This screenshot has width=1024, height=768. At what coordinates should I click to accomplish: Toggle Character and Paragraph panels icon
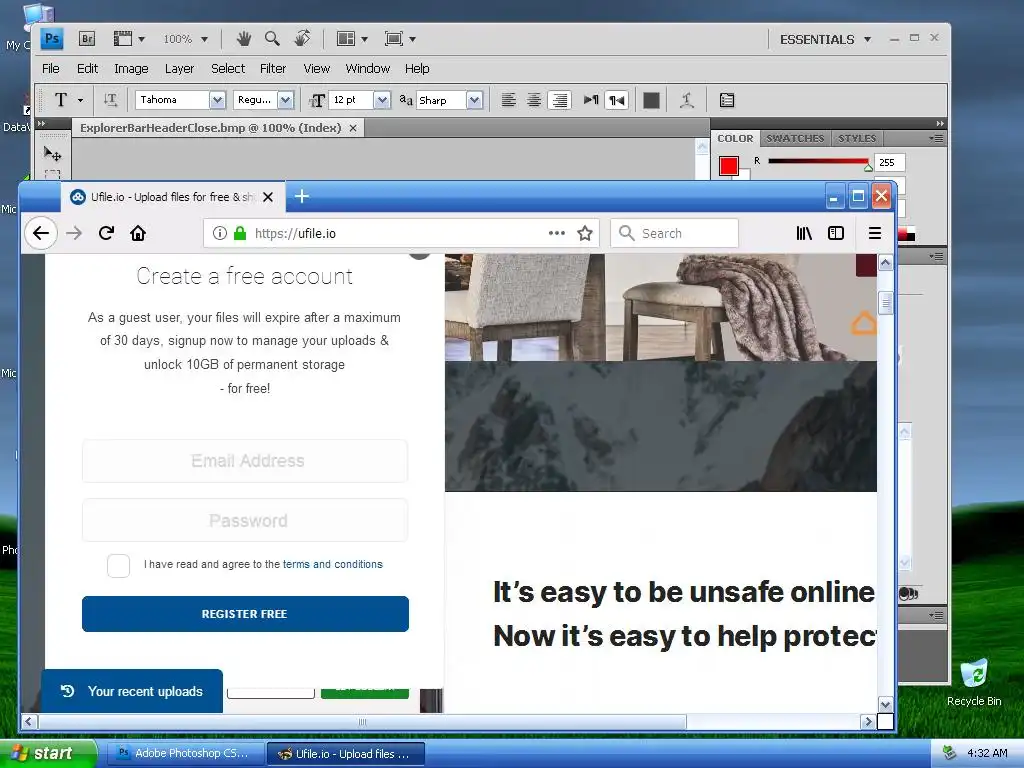[727, 100]
